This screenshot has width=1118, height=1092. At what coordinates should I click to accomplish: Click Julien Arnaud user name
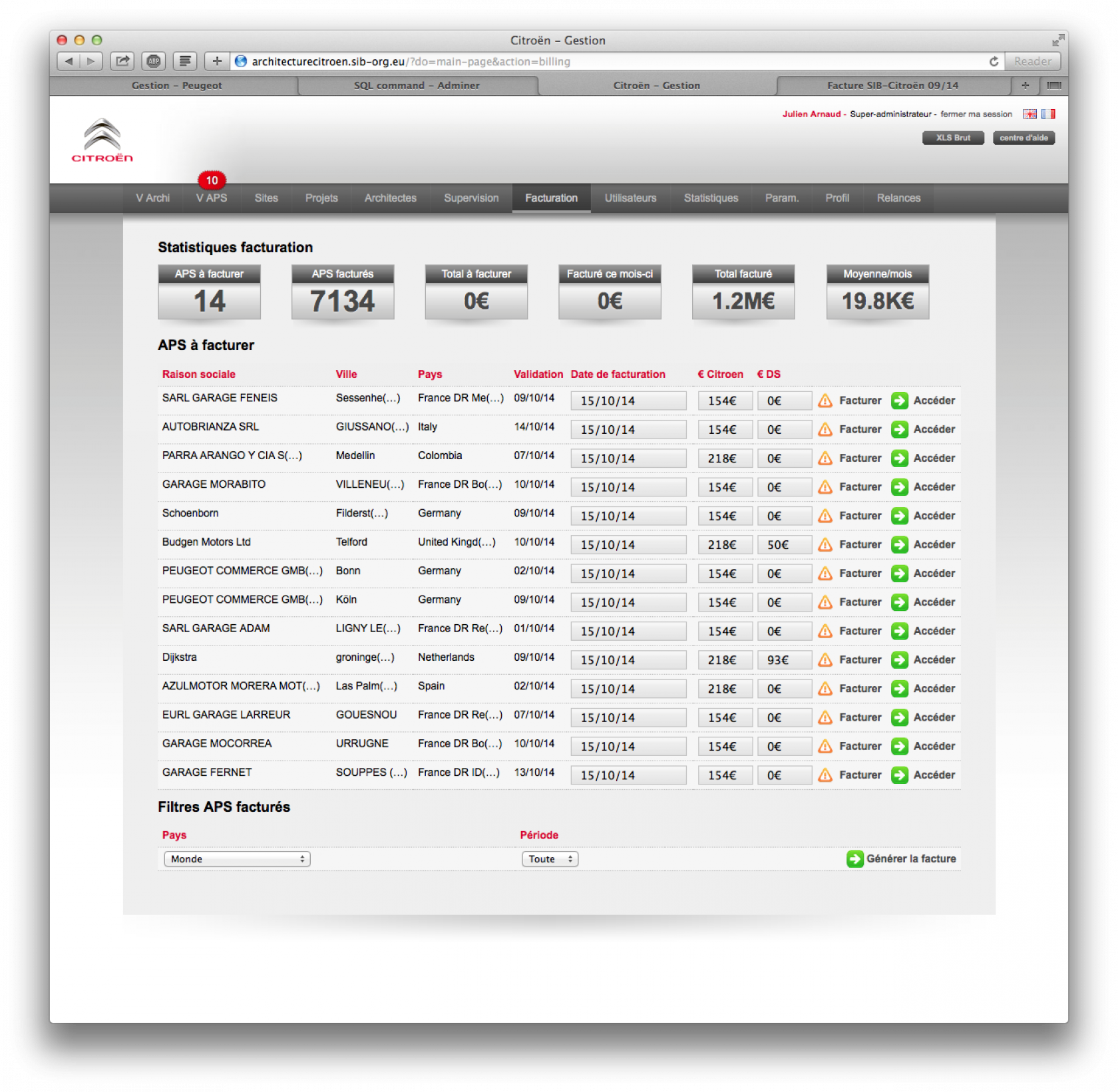click(x=811, y=114)
